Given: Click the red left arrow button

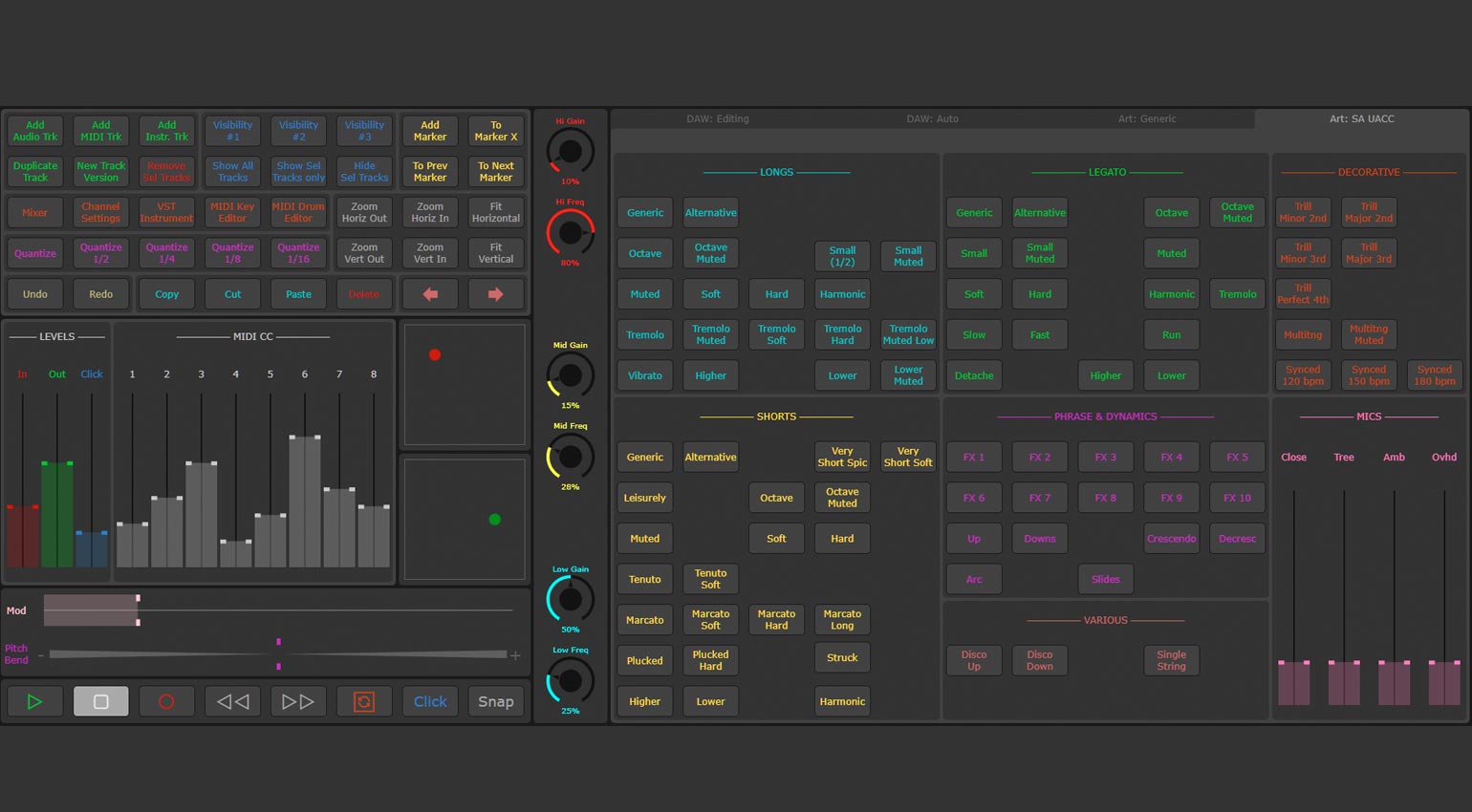Looking at the screenshot, I should (430, 294).
